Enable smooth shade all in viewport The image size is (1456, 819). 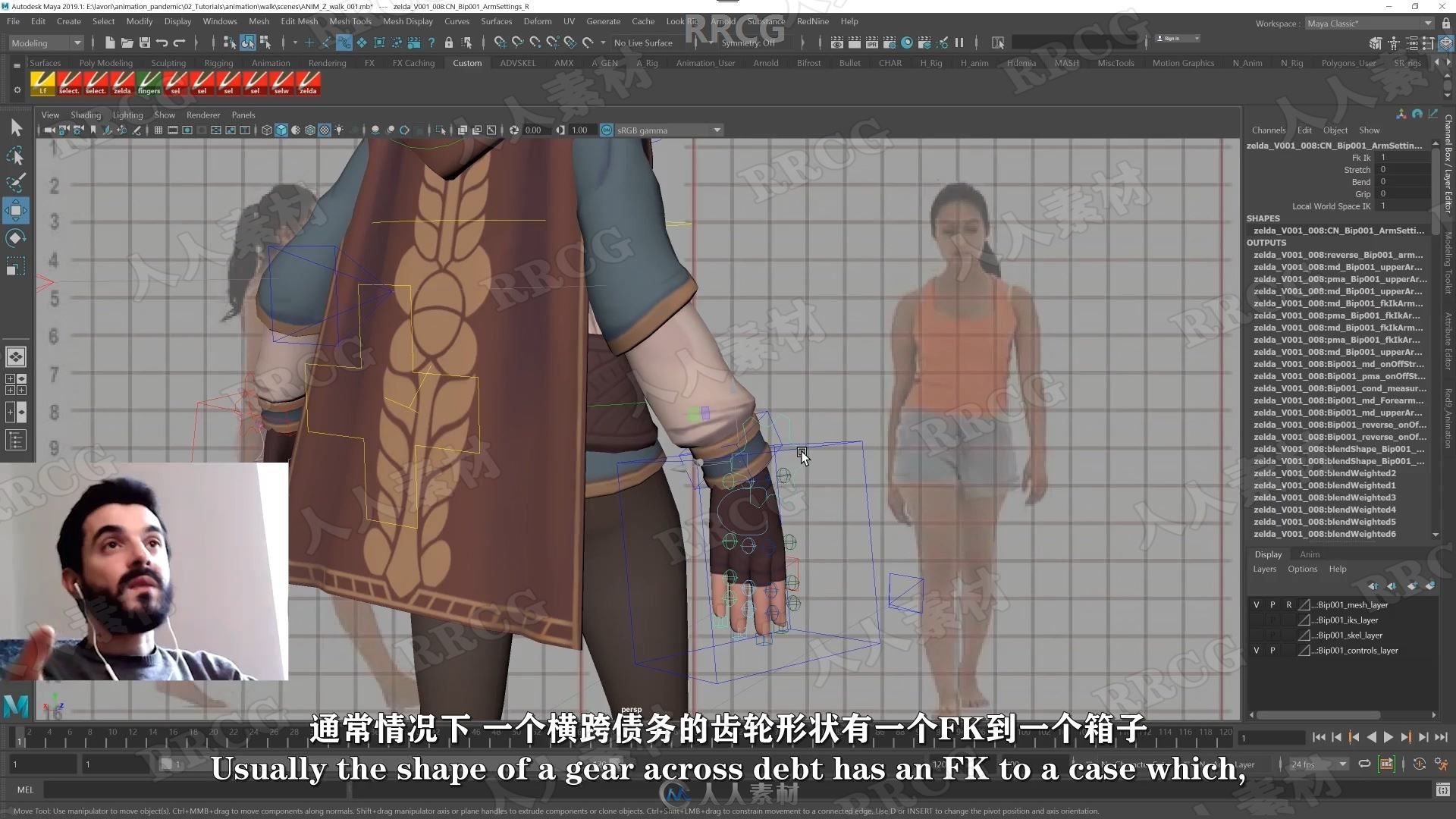281,130
